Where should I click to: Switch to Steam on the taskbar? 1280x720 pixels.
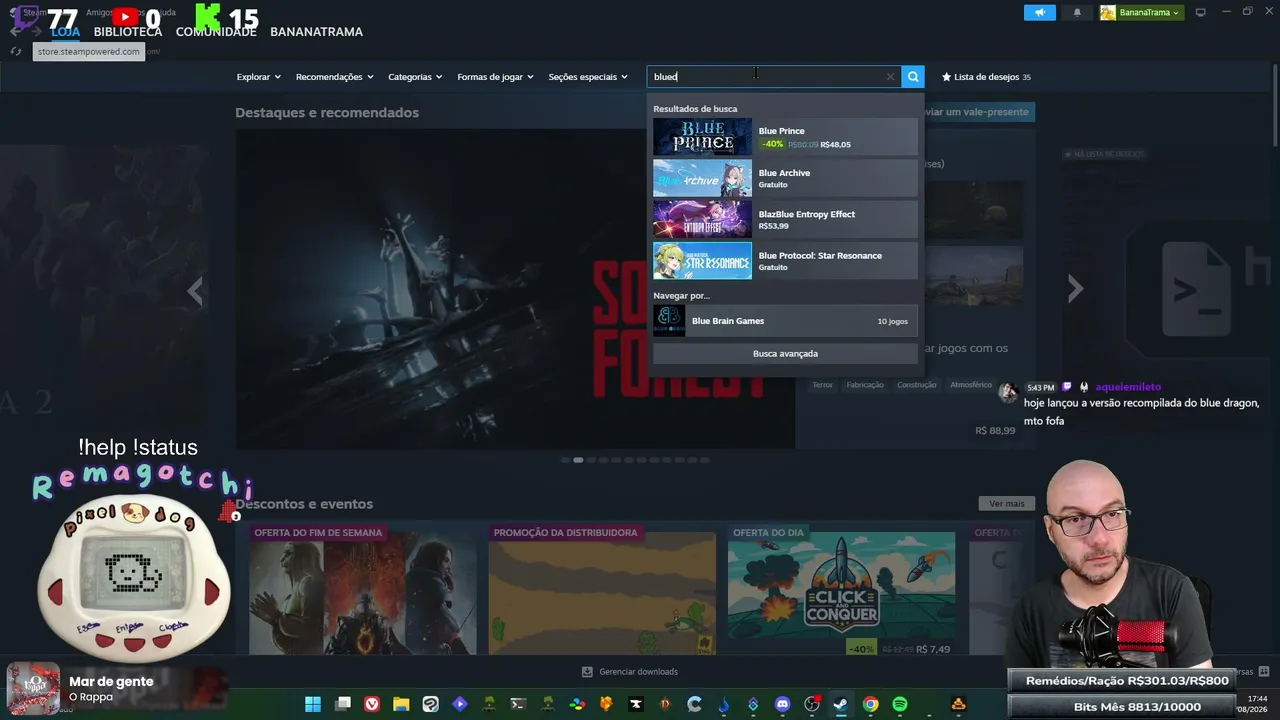pyautogui.click(x=841, y=704)
